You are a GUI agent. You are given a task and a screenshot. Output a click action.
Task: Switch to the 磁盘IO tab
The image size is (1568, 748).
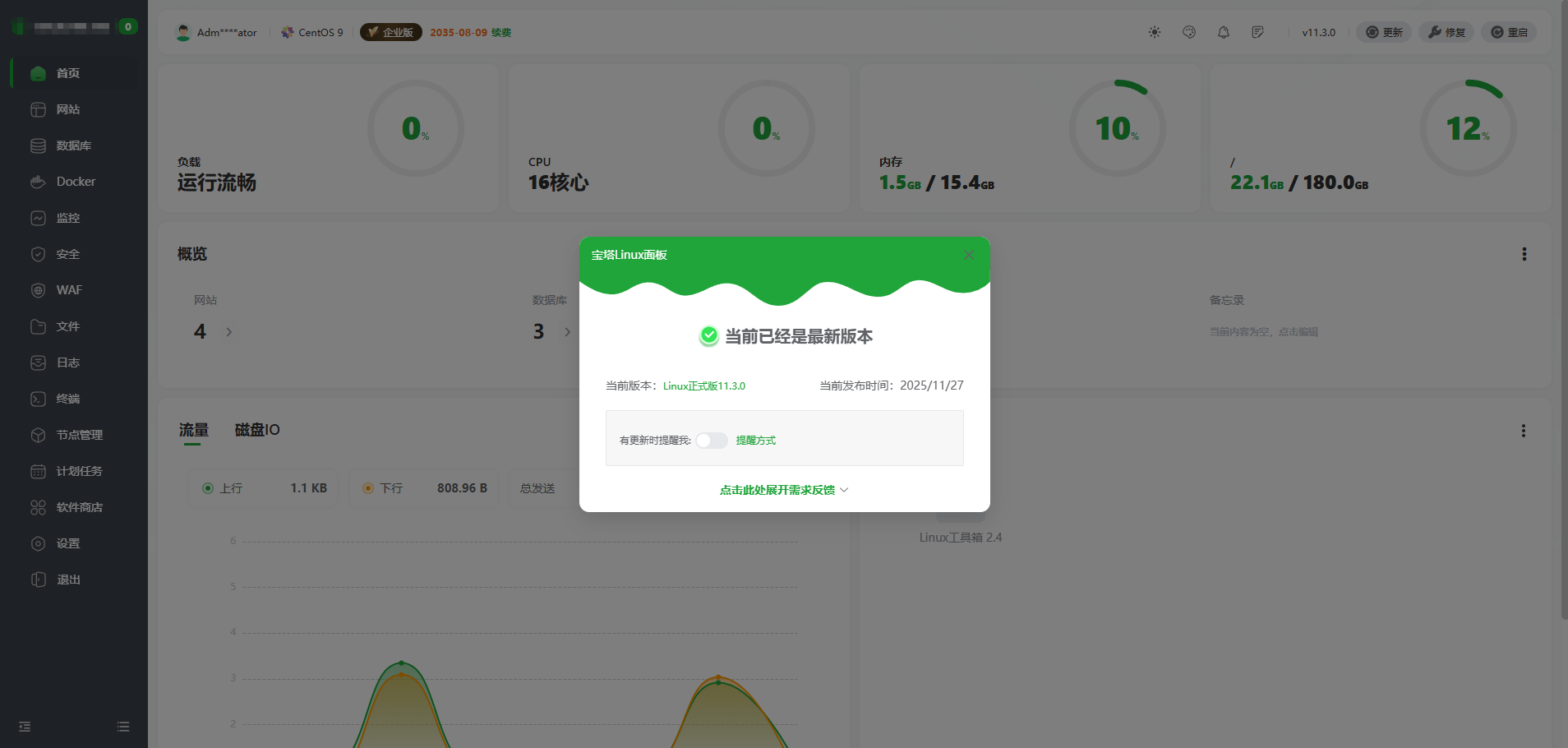click(x=257, y=430)
